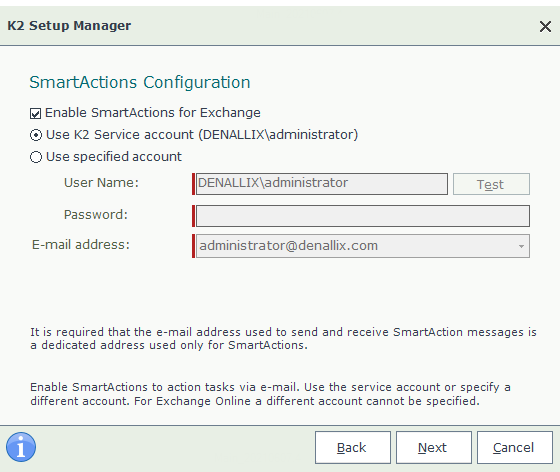The image size is (560, 472).
Task: Focus the Password input box
Action: 362,216
